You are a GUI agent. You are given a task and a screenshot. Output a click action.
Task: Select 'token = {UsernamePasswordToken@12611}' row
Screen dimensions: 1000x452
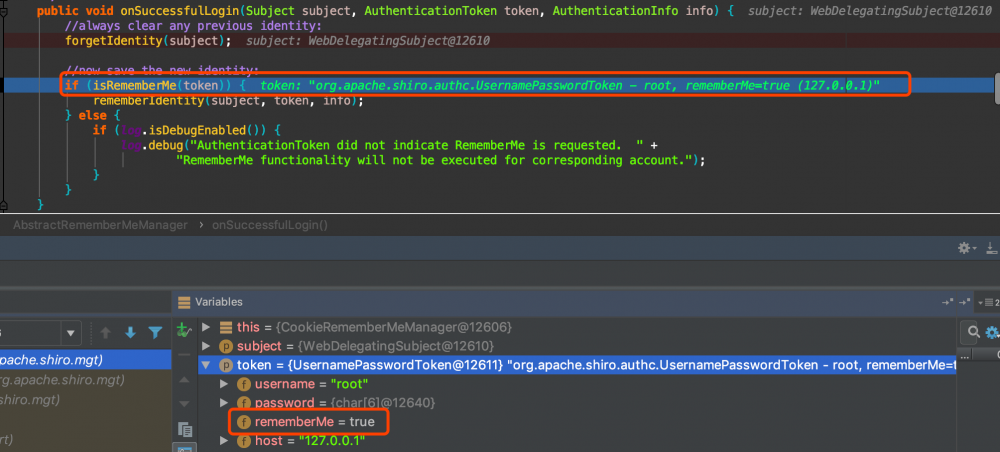(577, 365)
